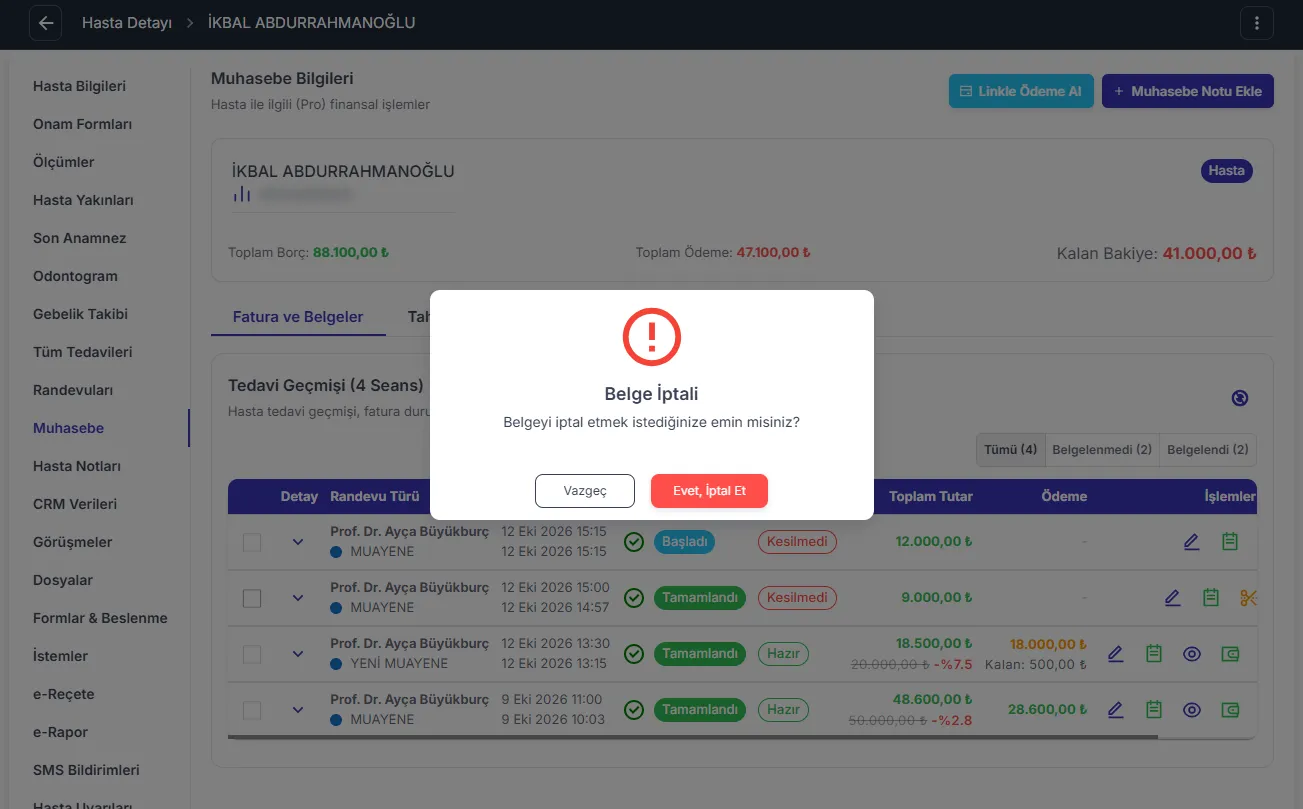This screenshot has height=809, width=1303.
Task: Confirm with Evet, İptal Et button
Action: coord(709,491)
